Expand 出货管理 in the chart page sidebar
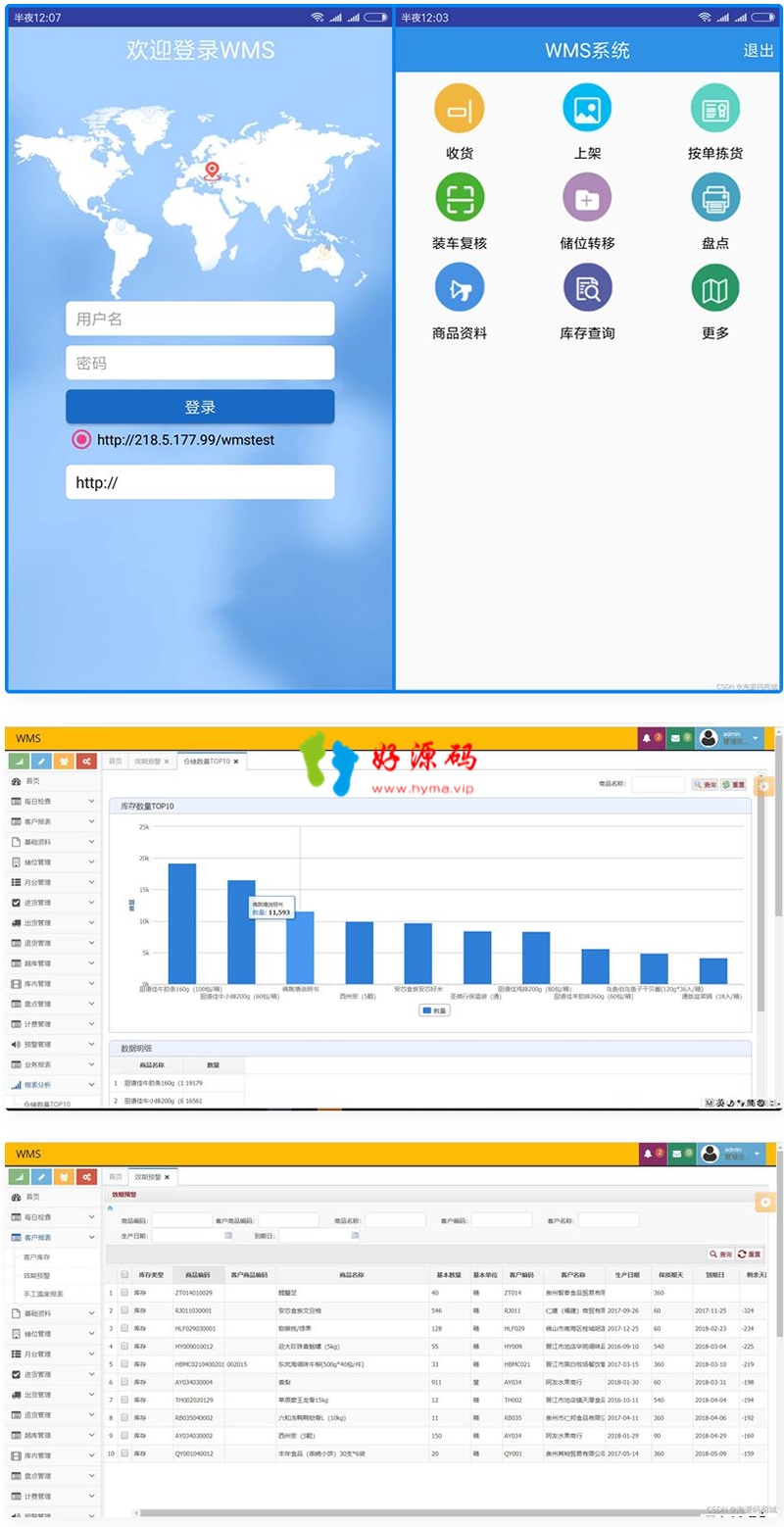Viewport: 784px width, 1527px height. (x=53, y=922)
